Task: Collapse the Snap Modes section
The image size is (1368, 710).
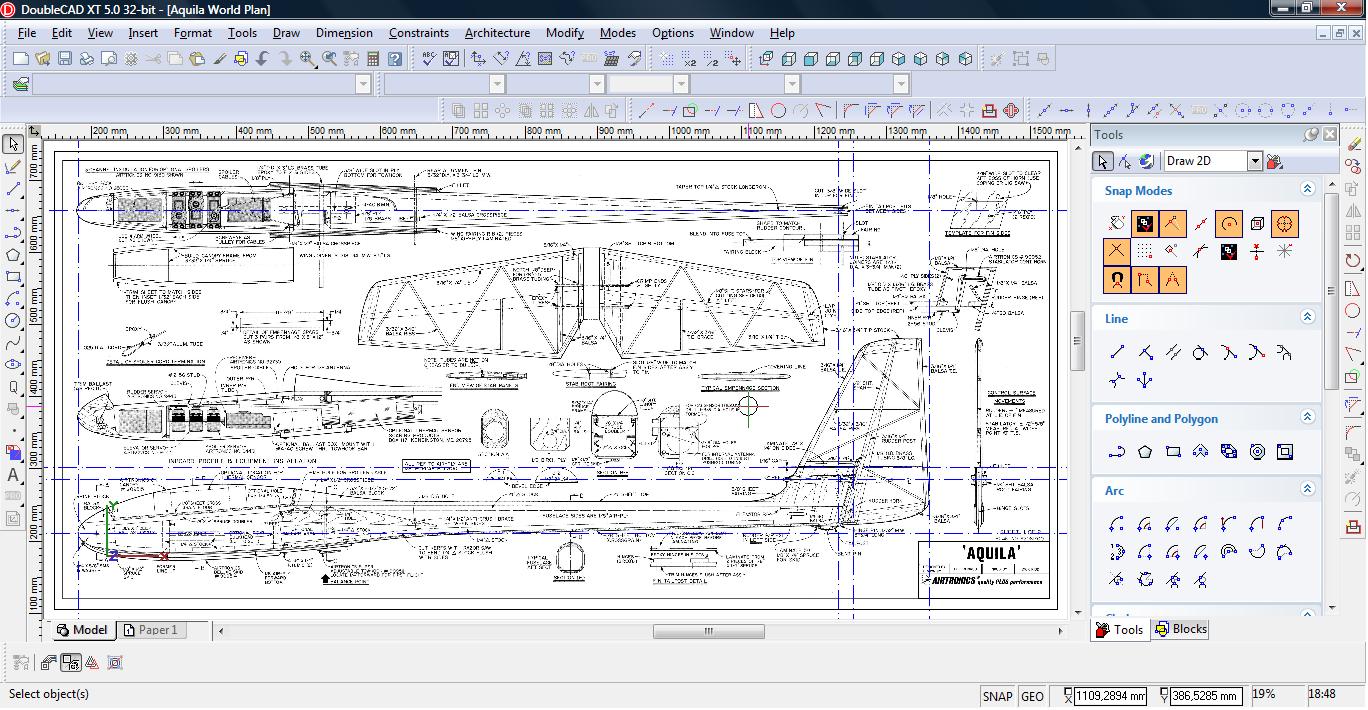Action: point(1307,189)
